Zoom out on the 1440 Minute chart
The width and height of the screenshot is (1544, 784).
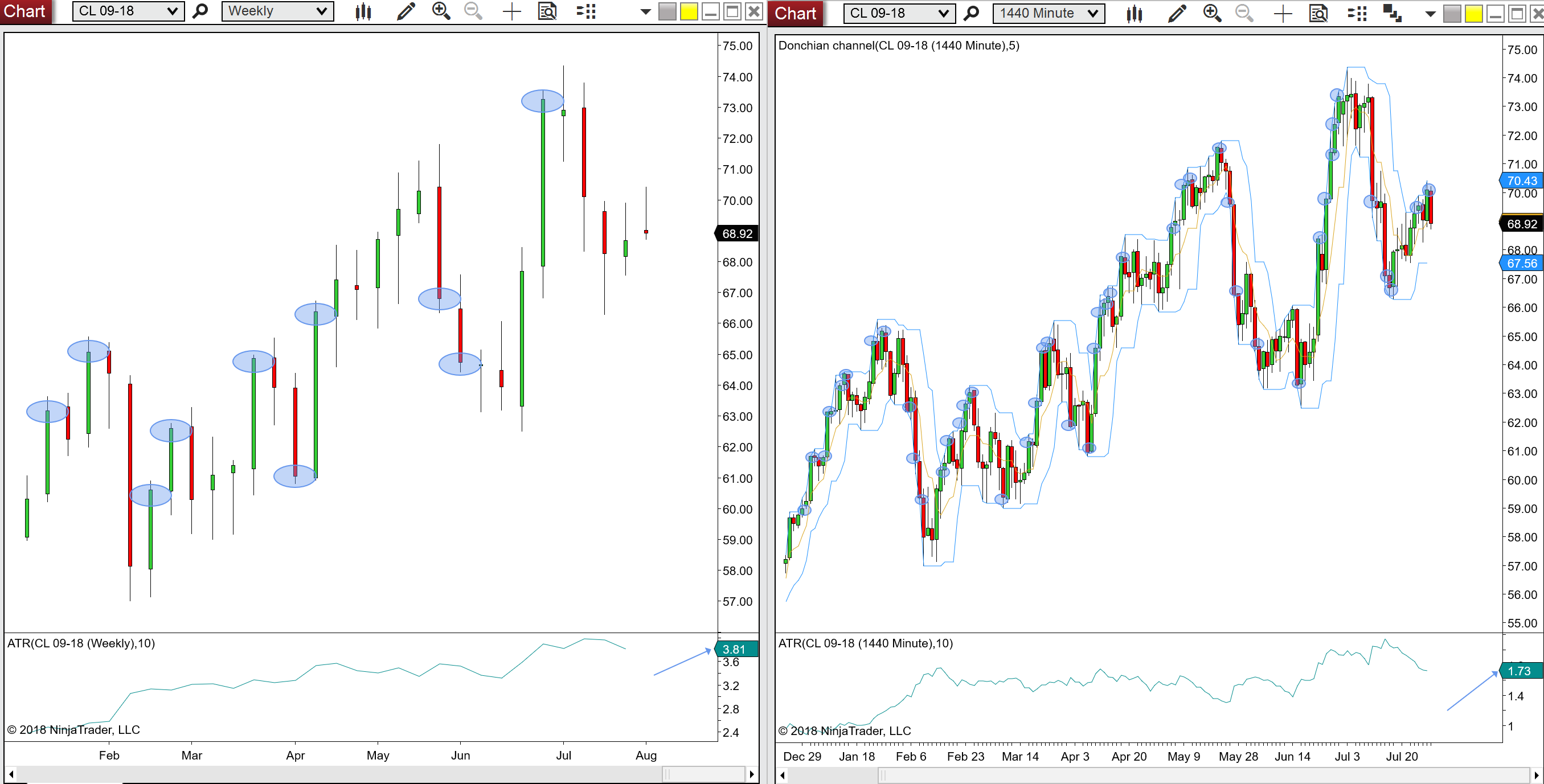tap(1245, 13)
